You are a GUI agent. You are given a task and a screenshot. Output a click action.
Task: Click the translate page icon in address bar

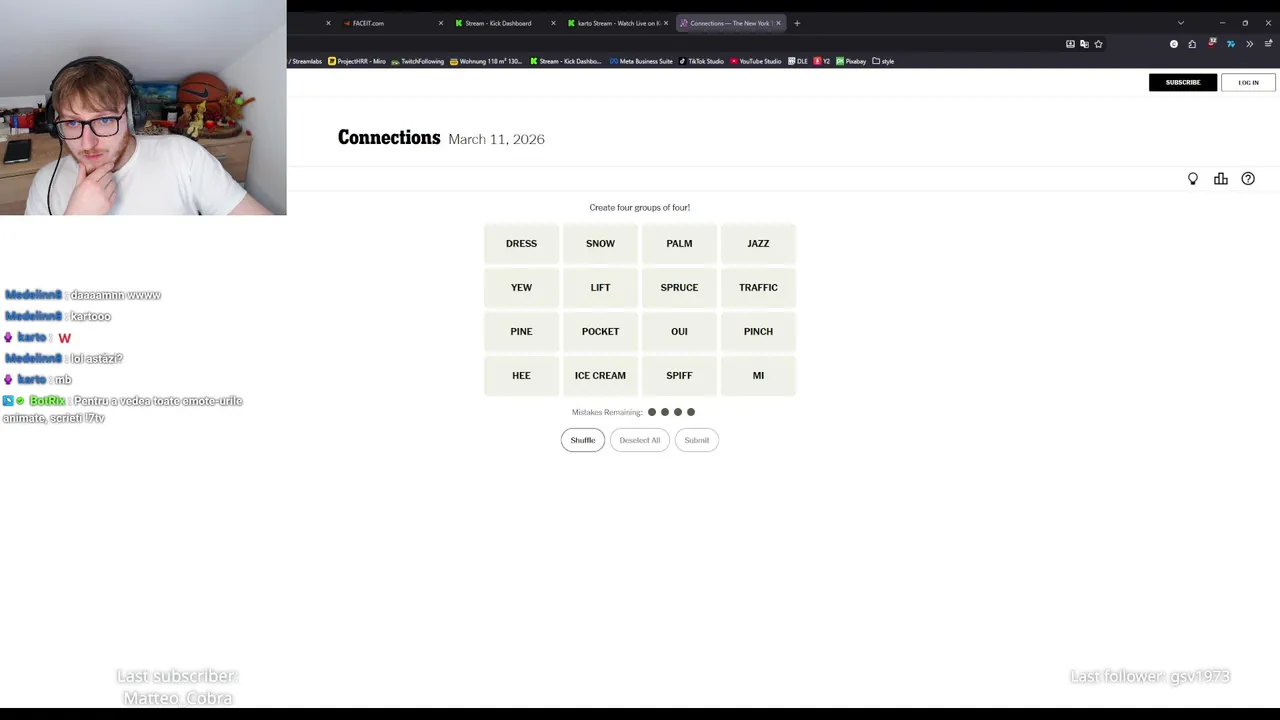point(1084,44)
